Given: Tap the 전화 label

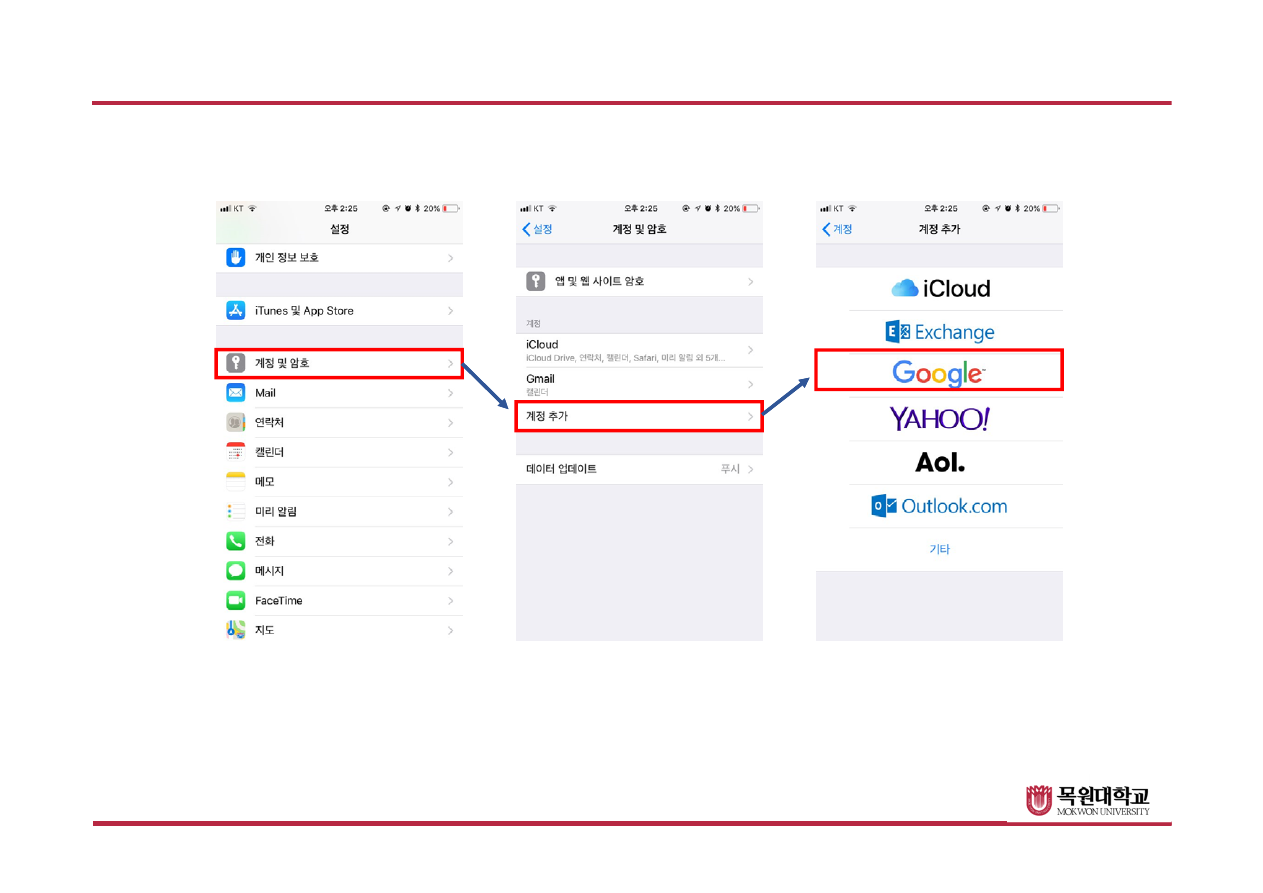Looking at the screenshot, I should 265,541.
